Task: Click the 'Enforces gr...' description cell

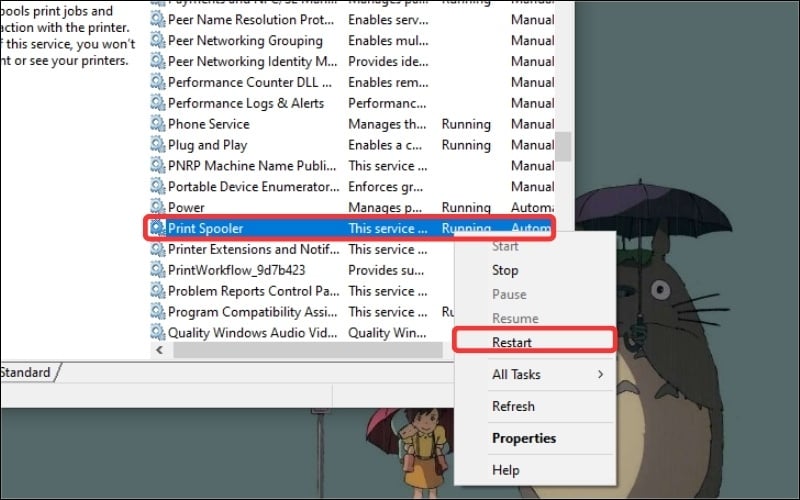Action: click(x=386, y=187)
